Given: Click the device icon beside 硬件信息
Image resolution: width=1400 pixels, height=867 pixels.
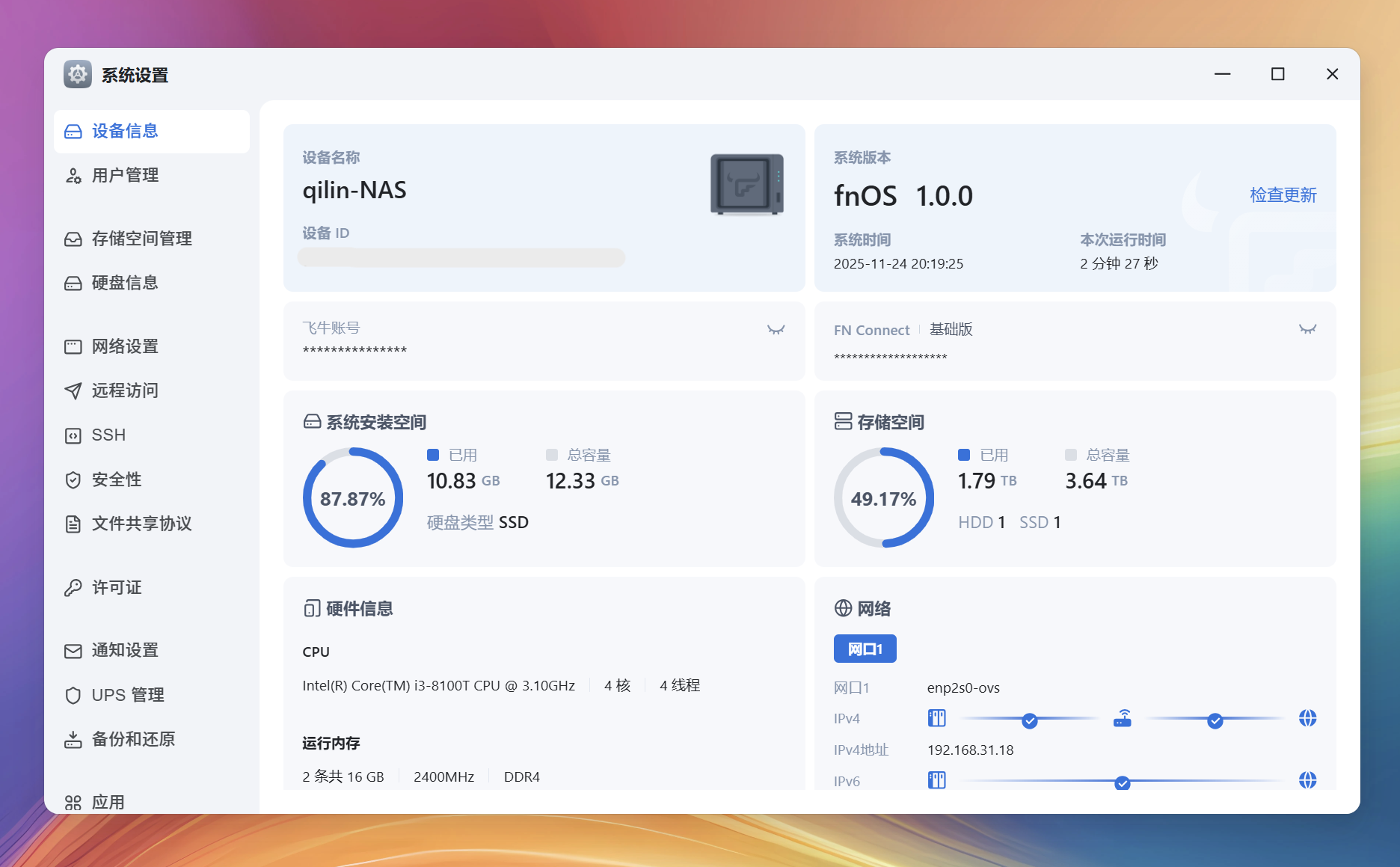Looking at the screenshot, I should pyautogui.click(x=312, y=609).
